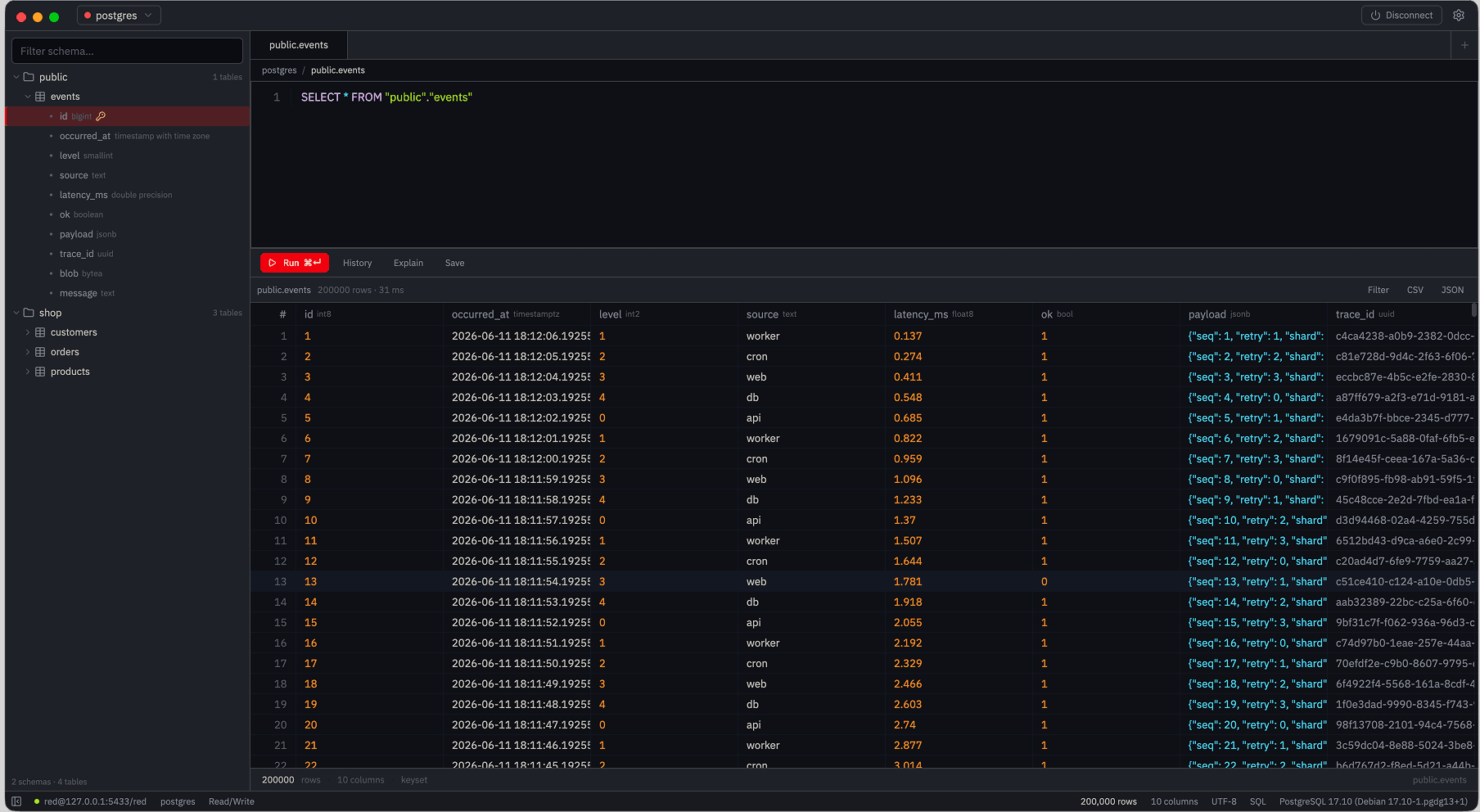Click the source cell in row 1 reading worker
Image resolution: width=1480 pixels, height=812 pixels.
point(813,336)
